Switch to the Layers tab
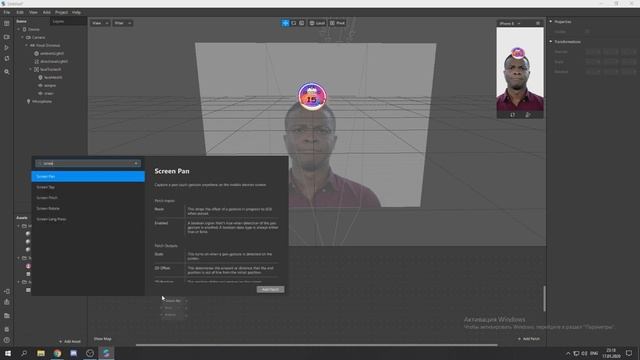 (x=58, y=21)
